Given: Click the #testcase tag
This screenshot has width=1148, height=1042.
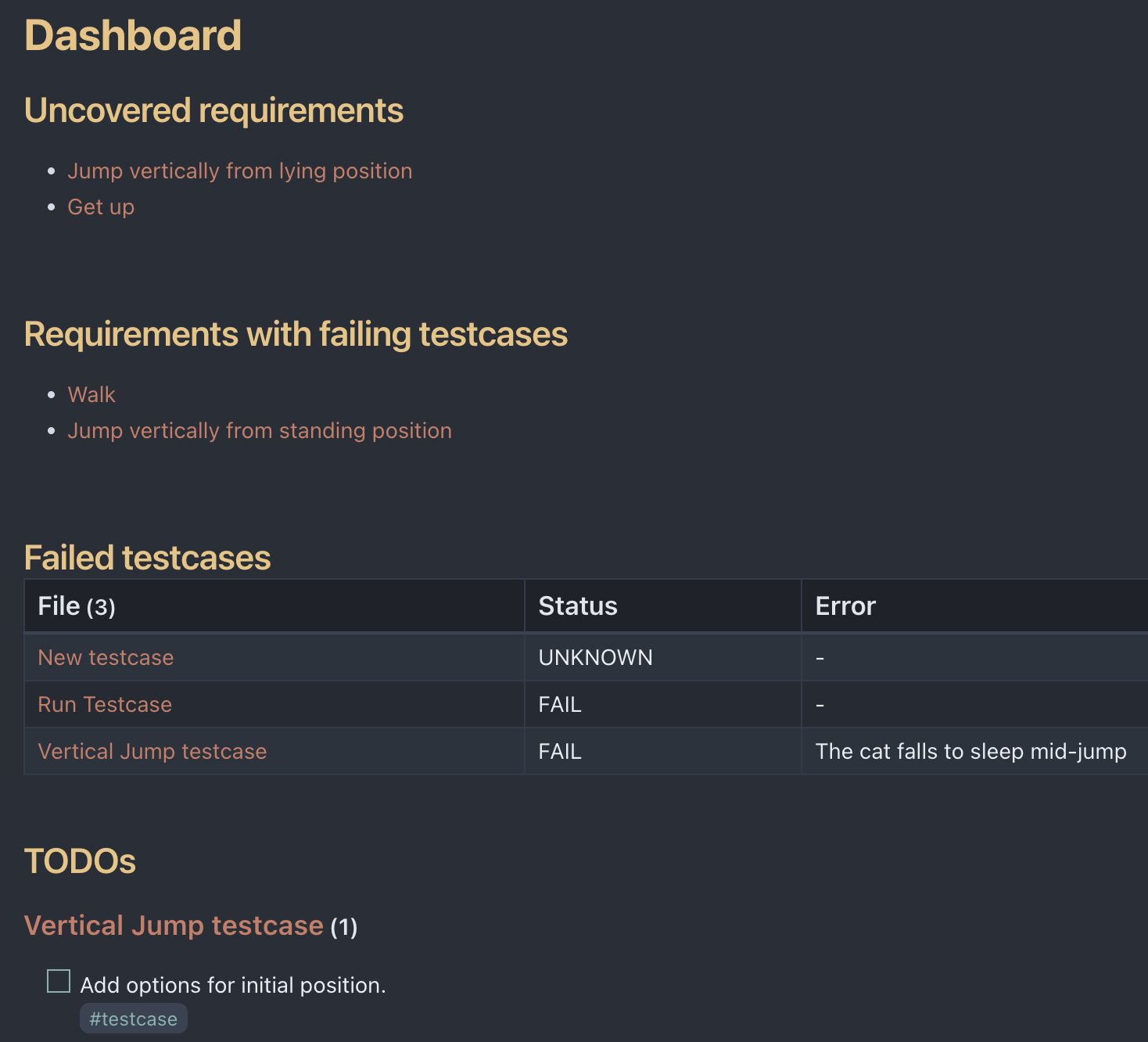Looking at the screenshot, I should pos(134,1019).
